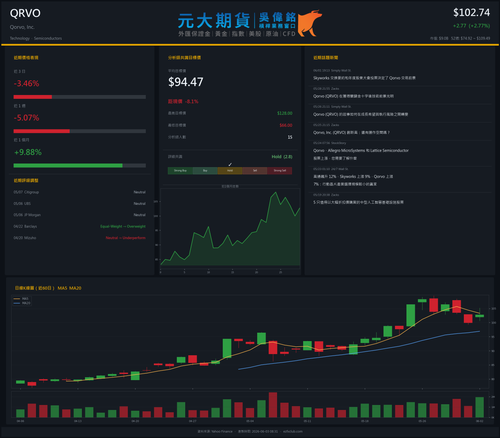Click the red bar under -5.07%

coord(42,131)
